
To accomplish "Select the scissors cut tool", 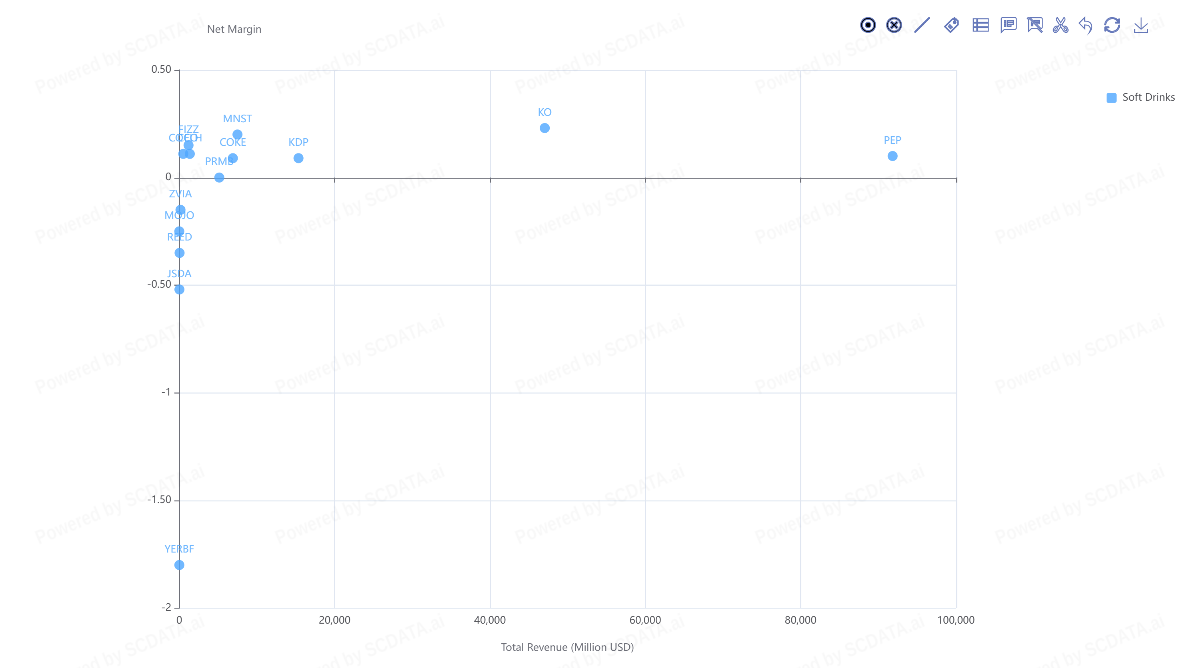I will click(x=1060, y=25).
